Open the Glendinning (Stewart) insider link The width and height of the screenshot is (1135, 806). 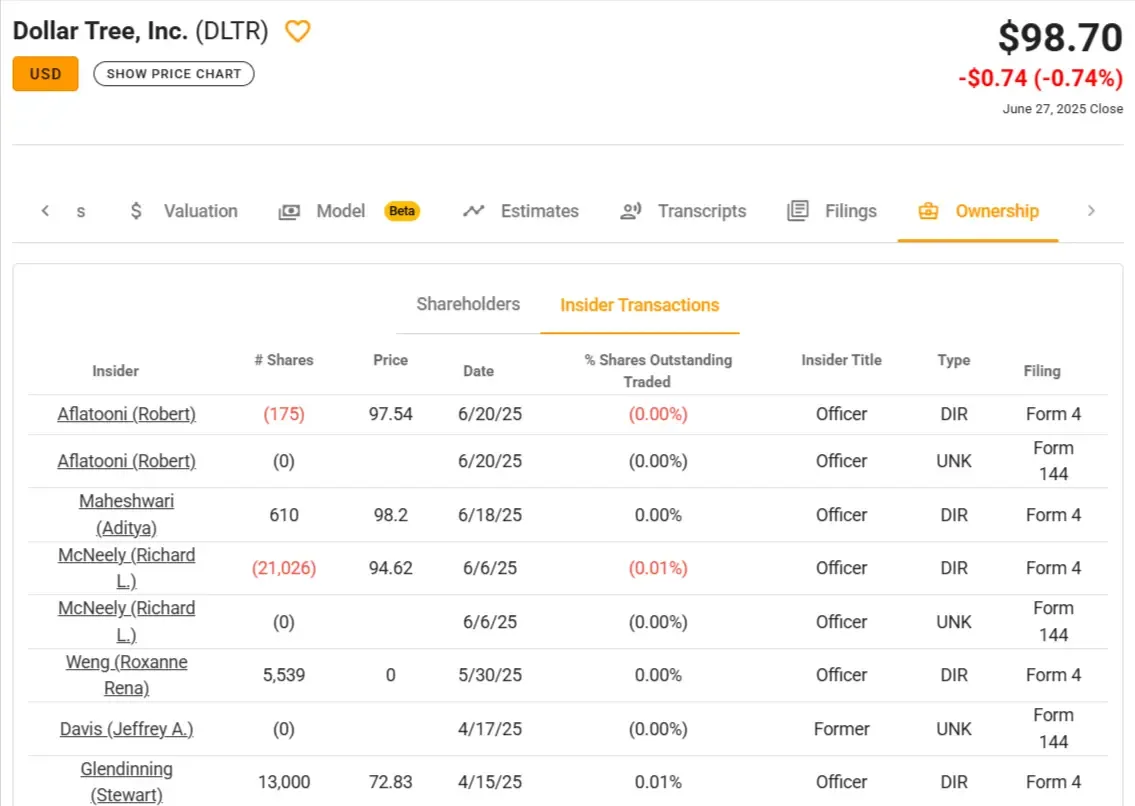[127, 781]
